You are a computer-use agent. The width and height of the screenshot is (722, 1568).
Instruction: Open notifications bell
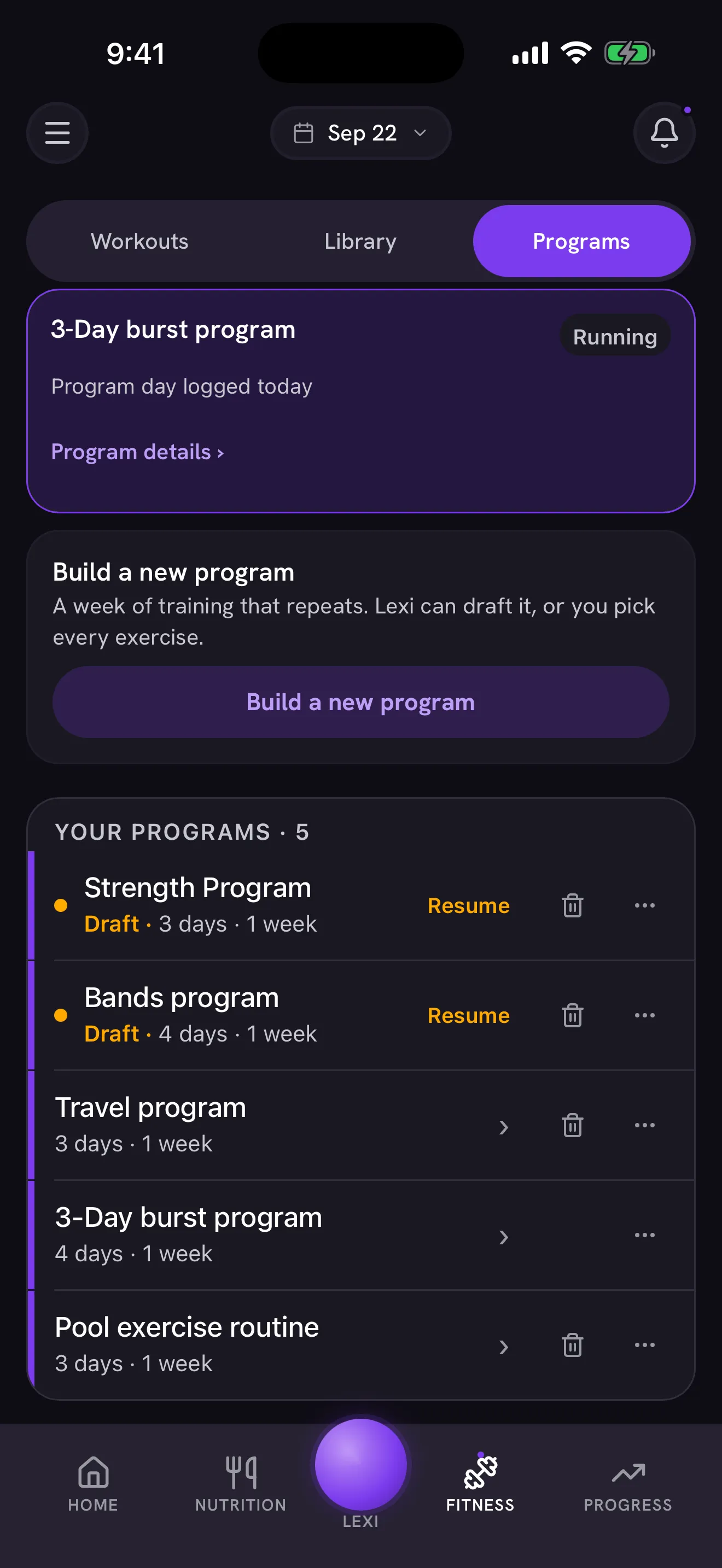click(x=664, y=133)
